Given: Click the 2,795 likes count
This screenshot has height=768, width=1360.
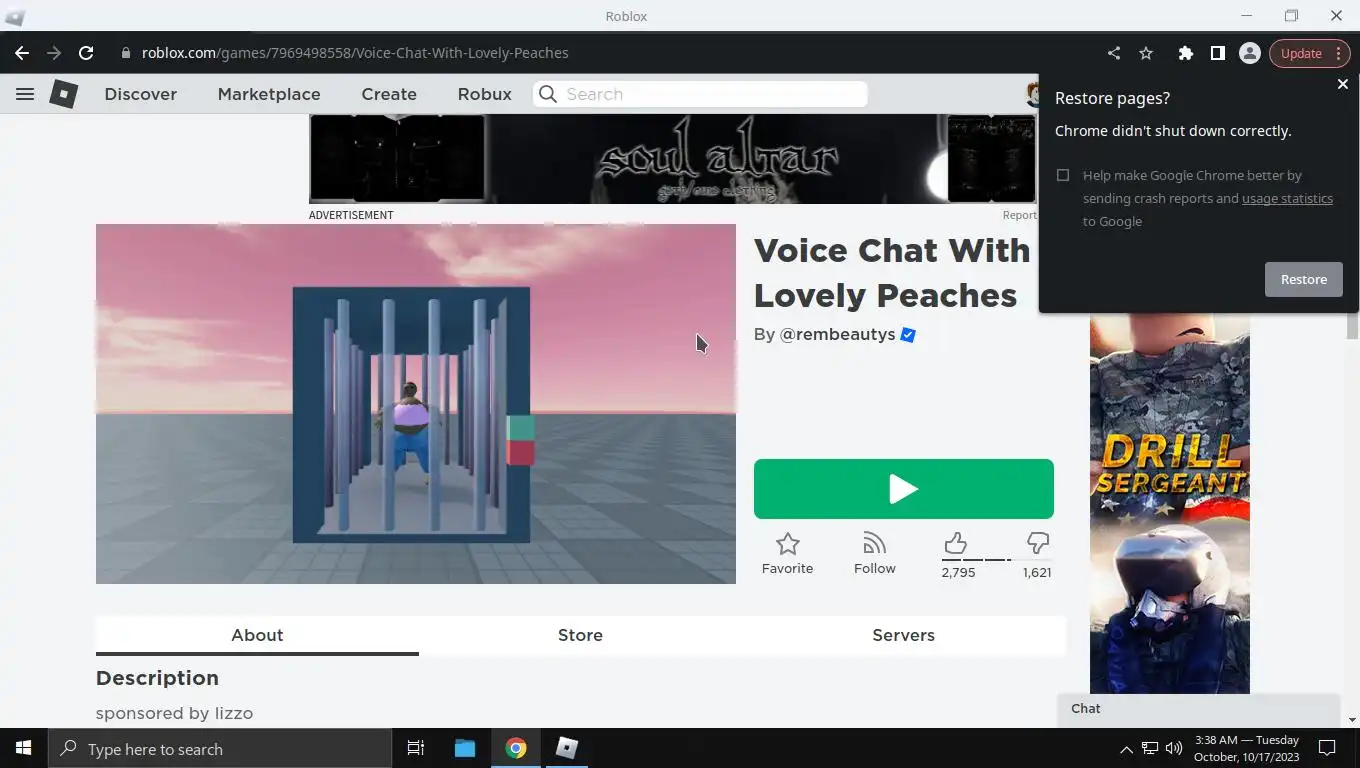Looking at the screenshot, I should pyautogui.click(x=958, y=572).
